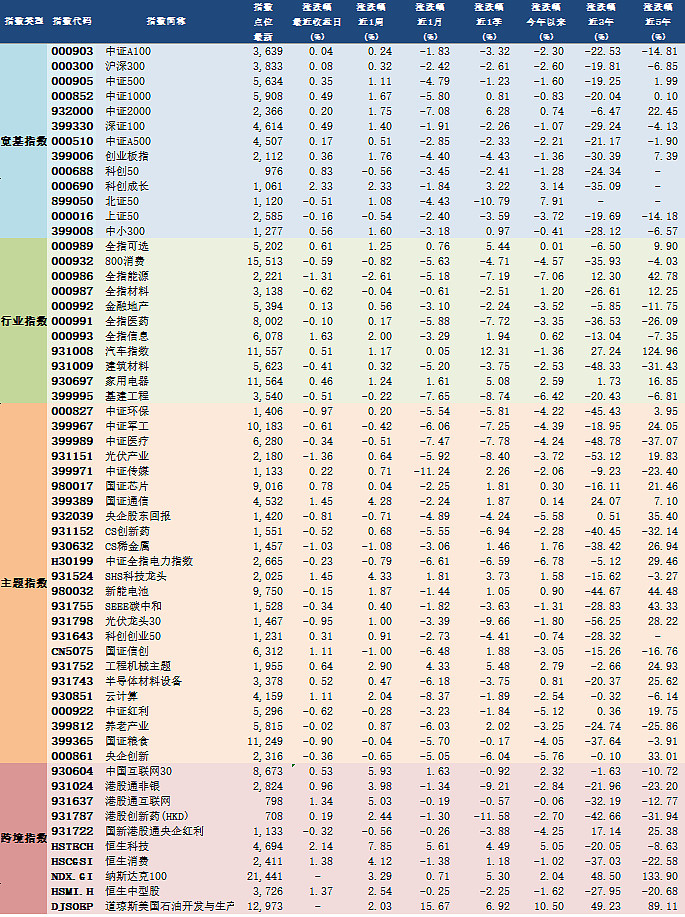Click the 涨跌幅 近1周 column header
The width and height of the screenshot is (685, 917).
point(374,20)
